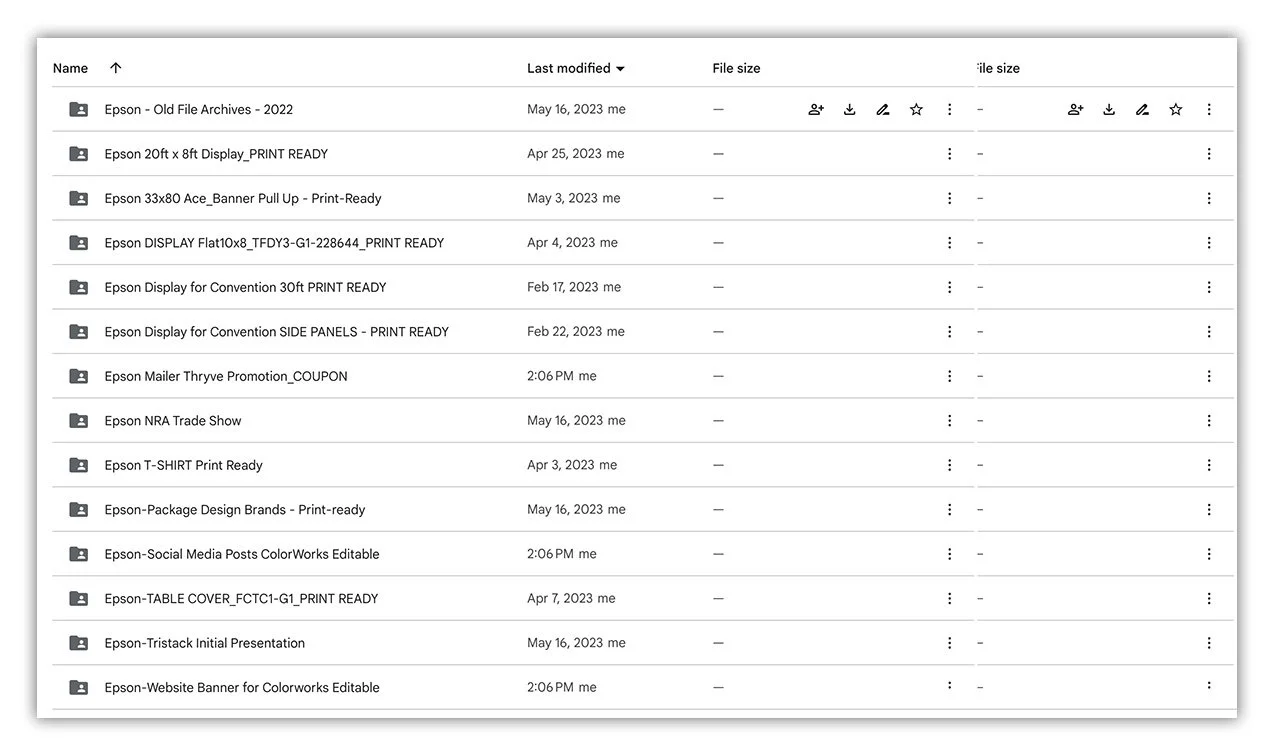The height and width of the screenshot is (756, 1274).
Task: Click folder icon for Epson-Website Banner for Colorworks
Action: 78,687
